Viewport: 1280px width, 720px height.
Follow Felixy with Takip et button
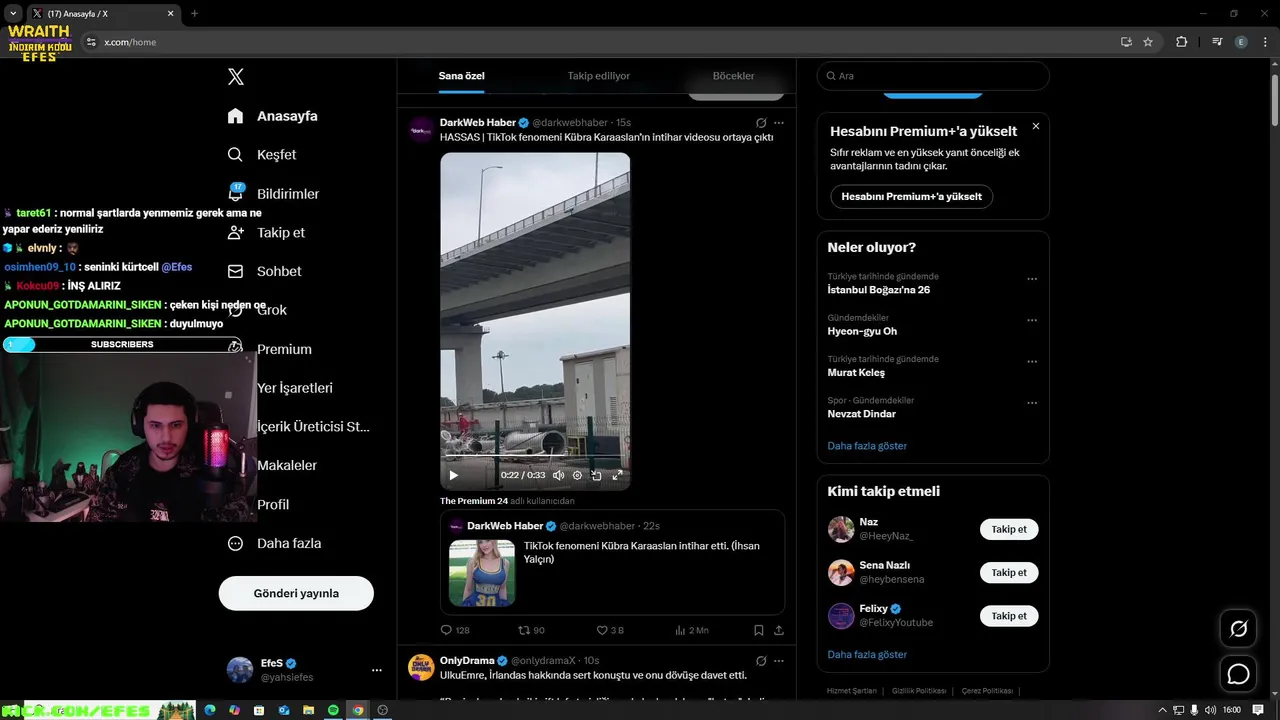pos(1009,616)
